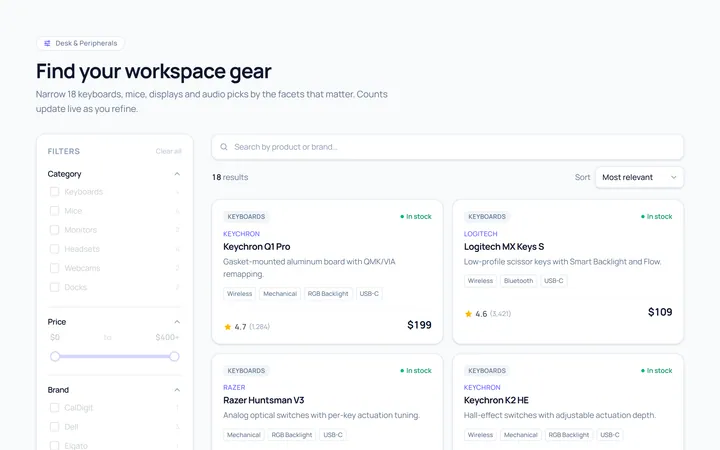Click the minimum price slider handle
Viewport: 720px width, 450px height.
(x=55, y=356)
